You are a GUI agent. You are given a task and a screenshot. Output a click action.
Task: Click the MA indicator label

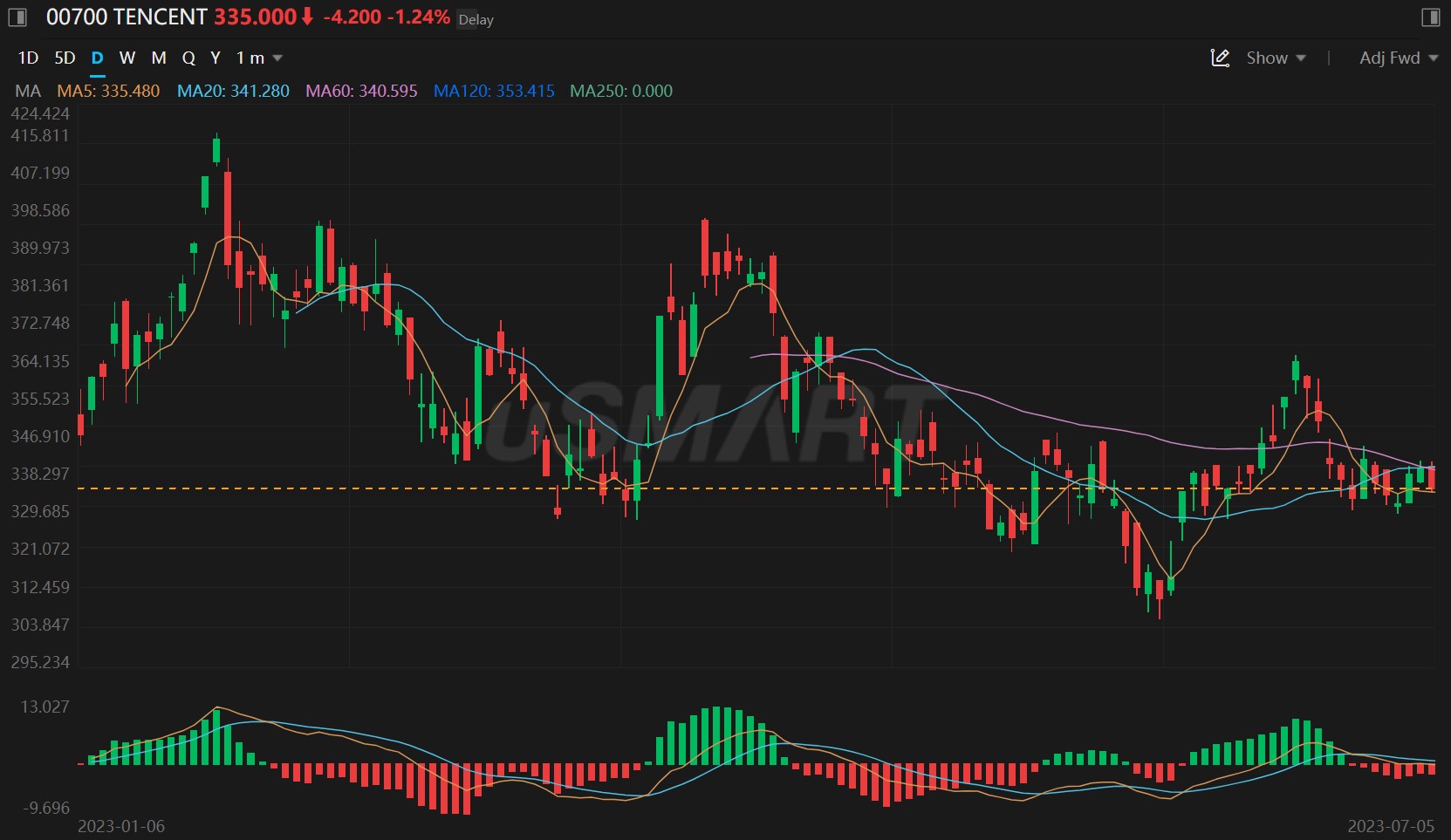tap(28, 91)
